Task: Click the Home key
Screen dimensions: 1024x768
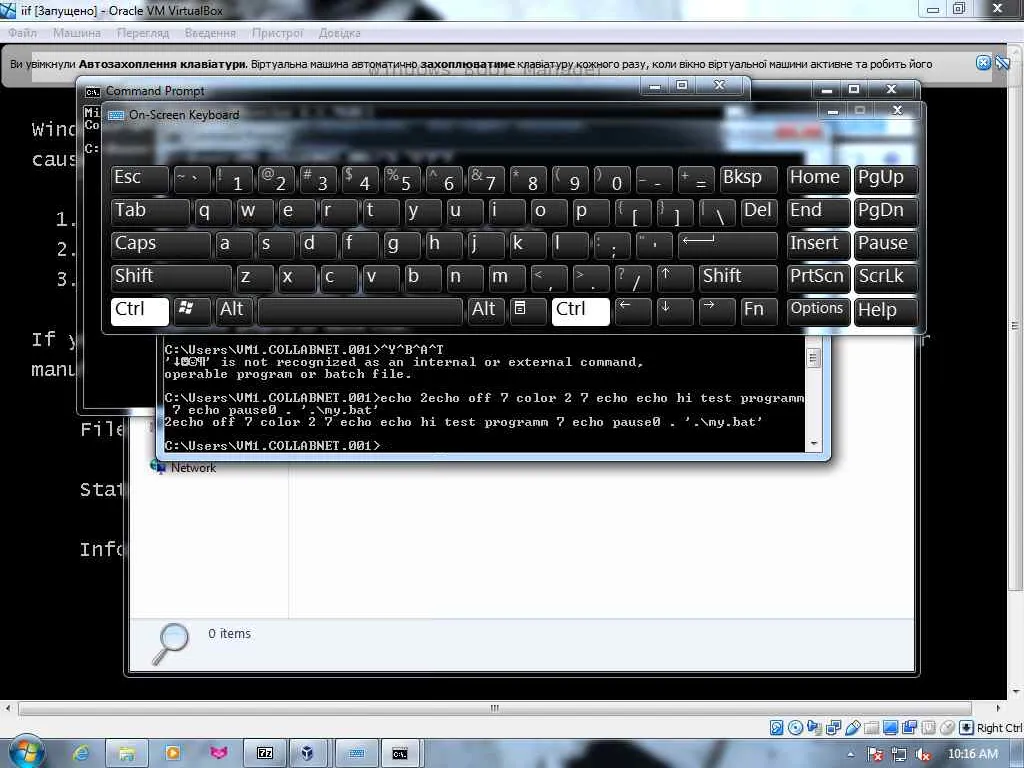Action: pos(818,178)
